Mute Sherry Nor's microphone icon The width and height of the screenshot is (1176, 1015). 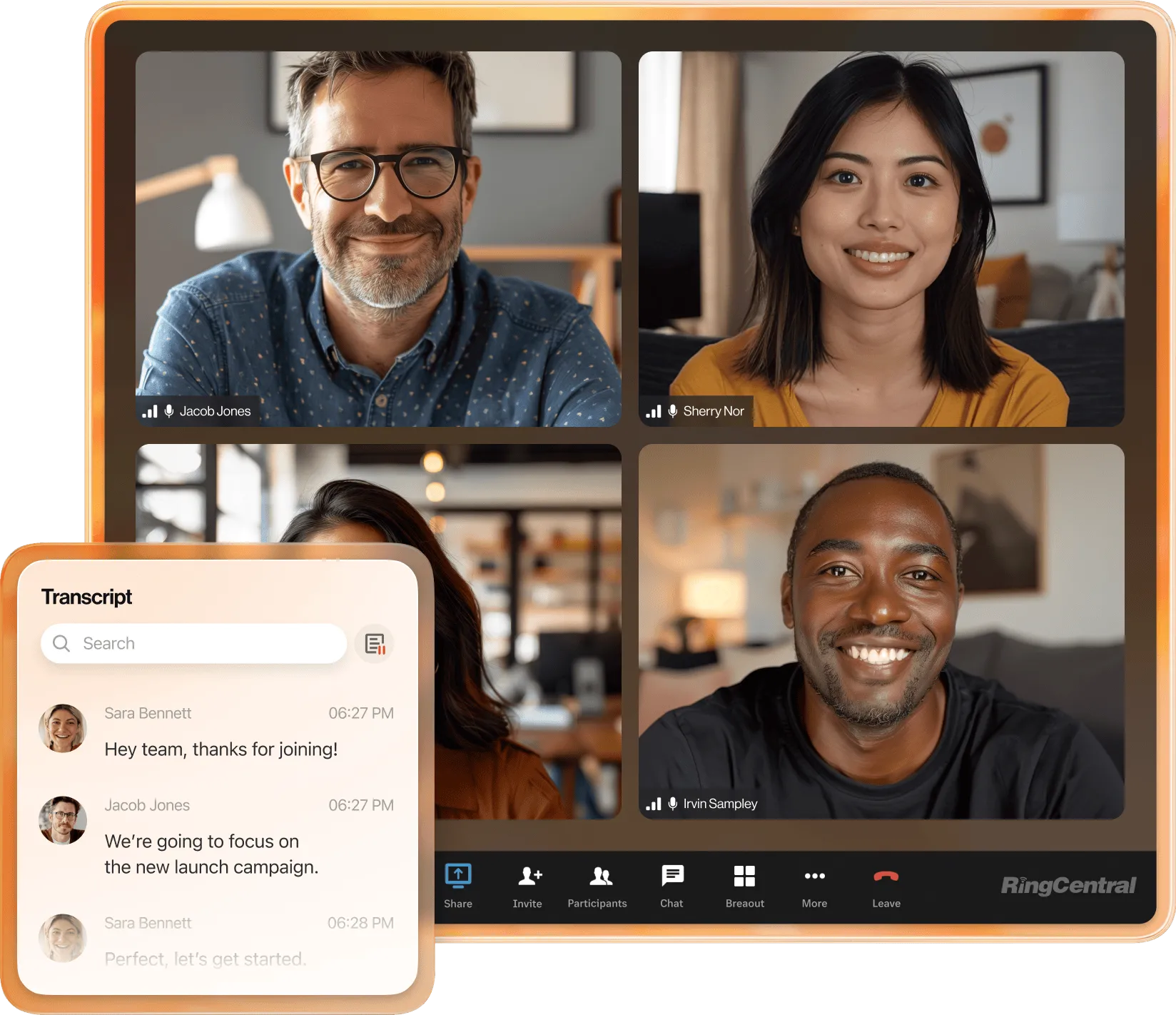tap(672, 410)
